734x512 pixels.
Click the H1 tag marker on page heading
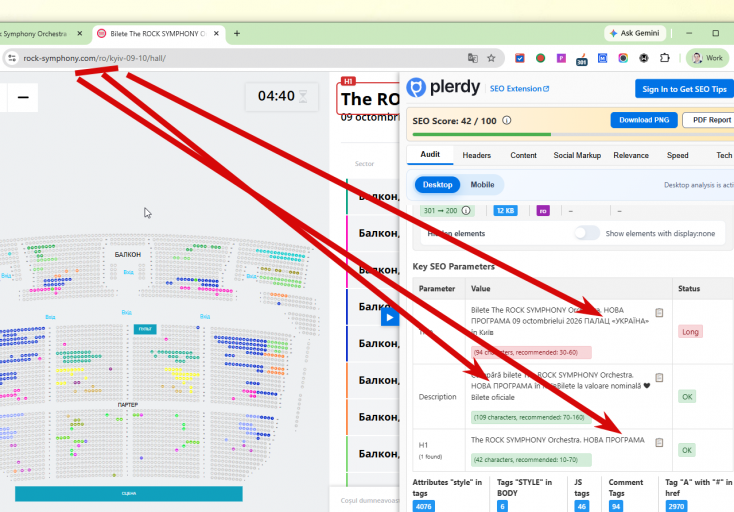click(x=348, y=81)
